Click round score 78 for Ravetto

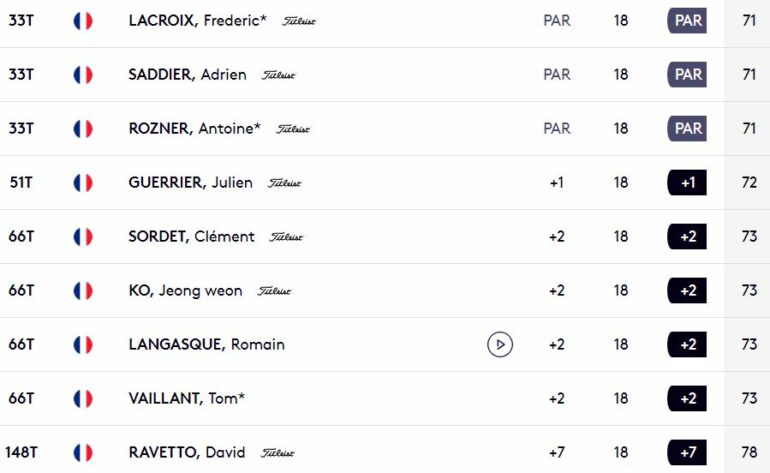tap(749, 452)
